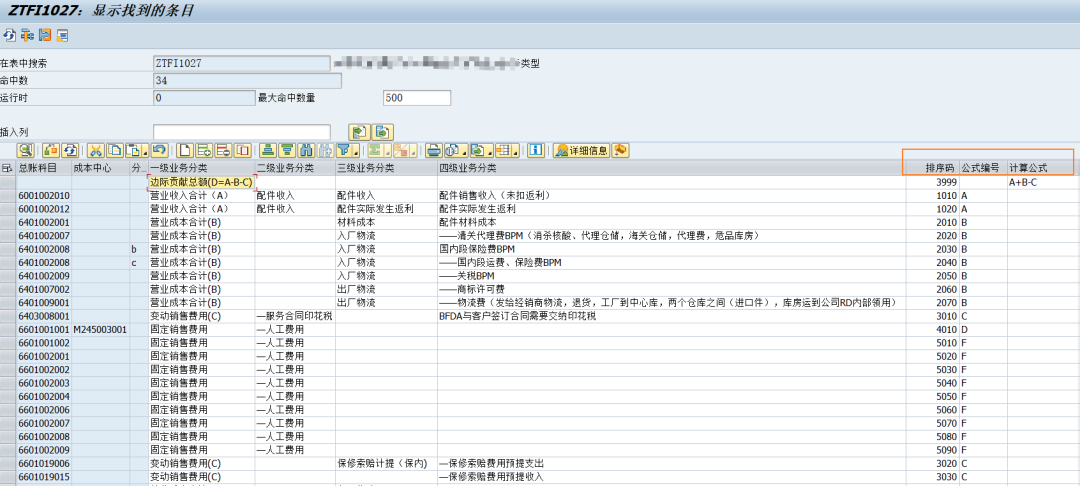Click the grid toolbar Refresh icon
Screen dimensions: 1080x486
click(x=70, y=150)
